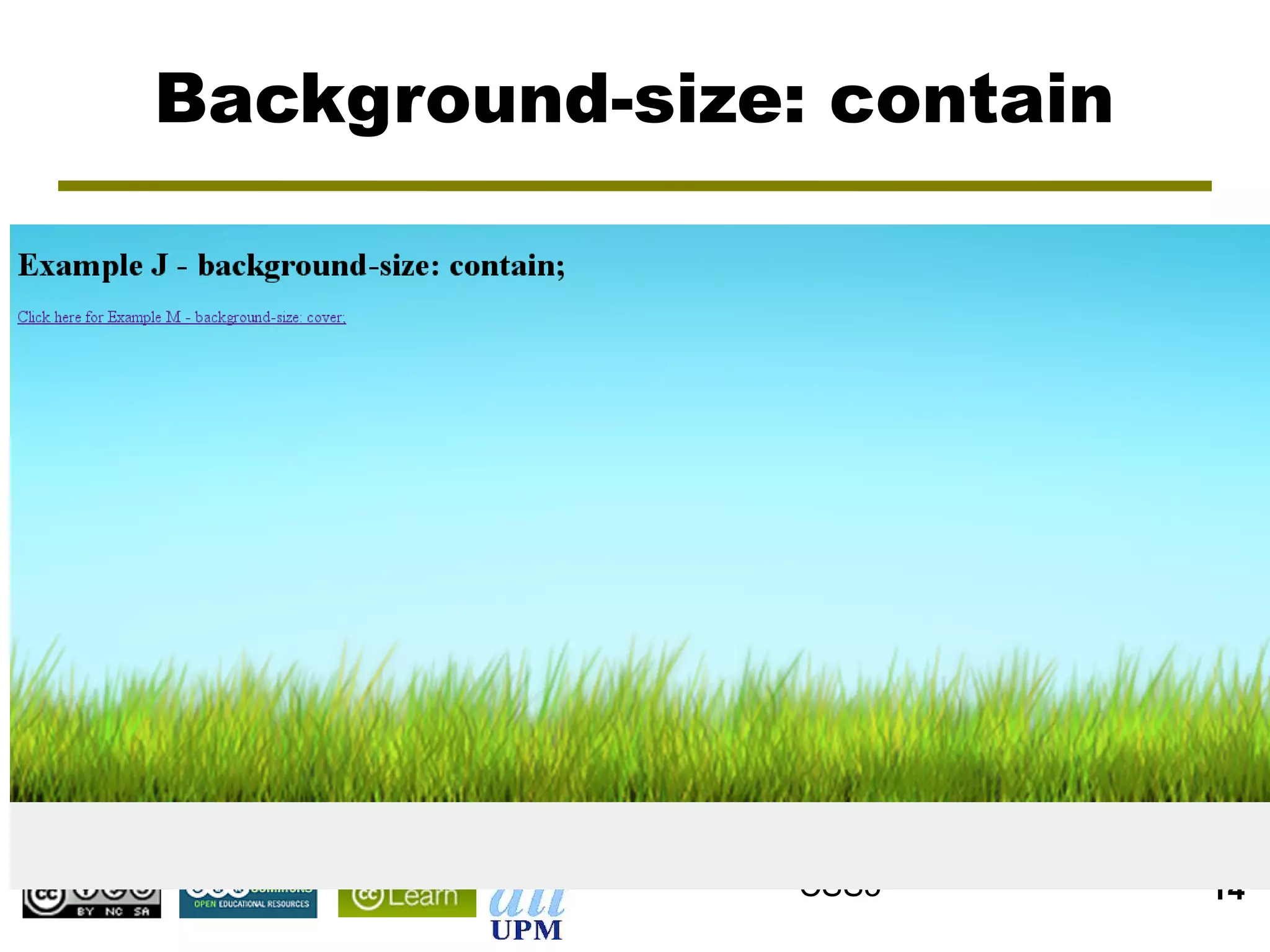
Task: Click the UPM university logo
Action: [526, 916]
